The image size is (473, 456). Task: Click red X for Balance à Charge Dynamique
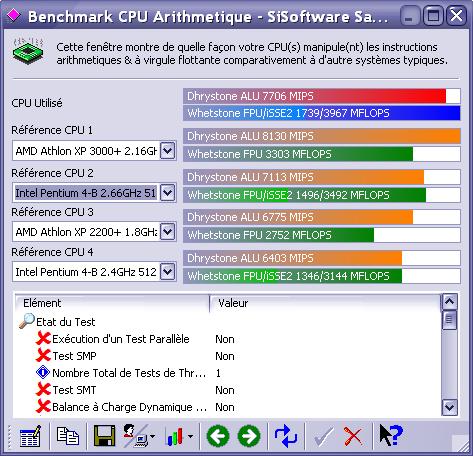[x=43, y=406]
